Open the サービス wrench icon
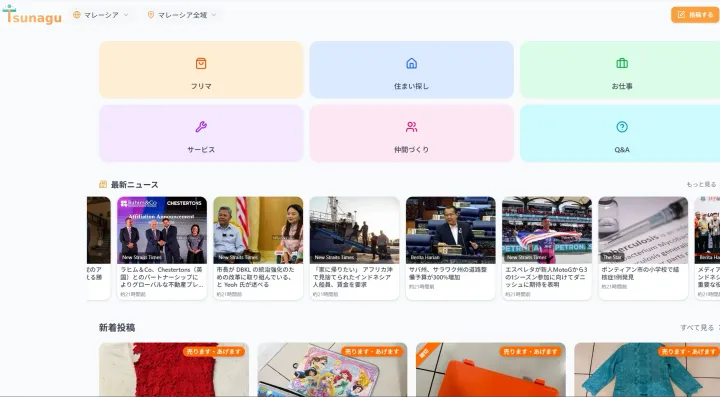 (201, 127)
